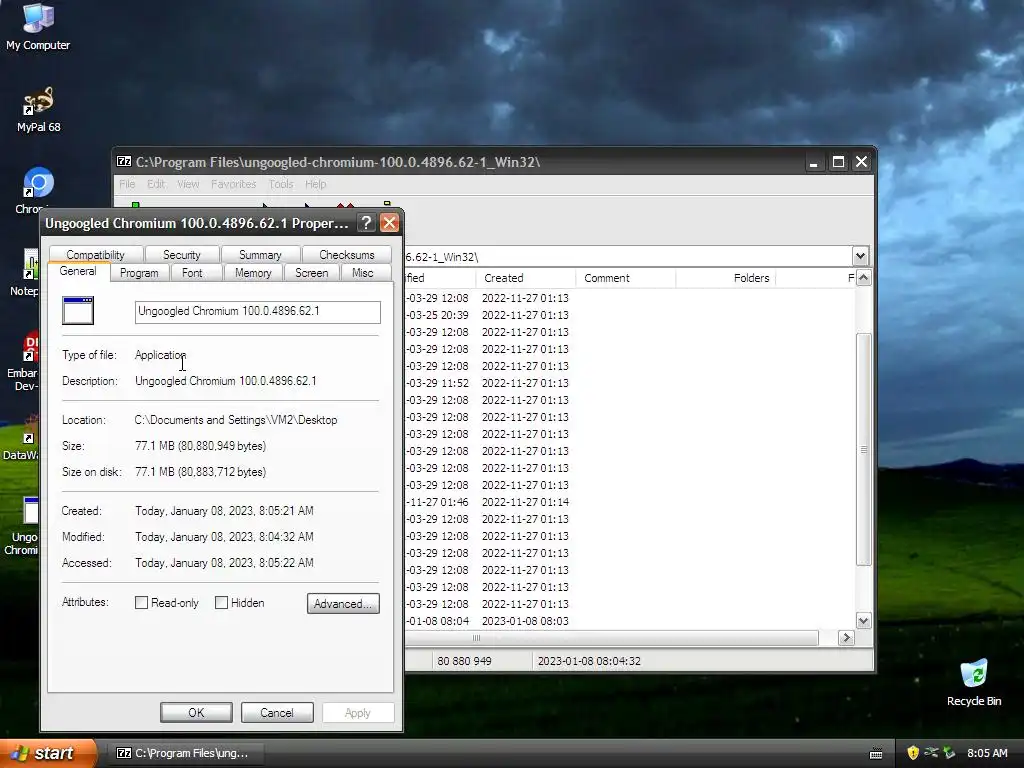Click Cancel in the Properties dialog
Image resolution: width=1024 pixels, height=768 pixels.
point(277,712)
